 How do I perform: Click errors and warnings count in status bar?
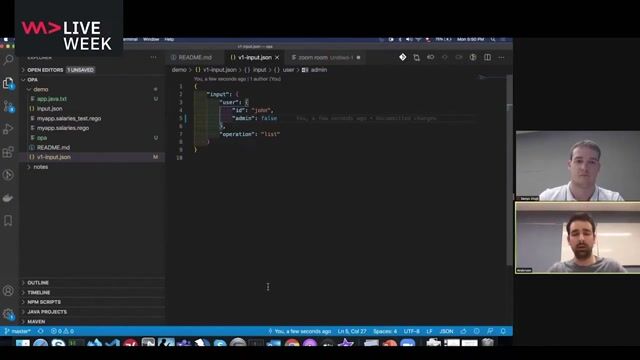pos(62,331)
